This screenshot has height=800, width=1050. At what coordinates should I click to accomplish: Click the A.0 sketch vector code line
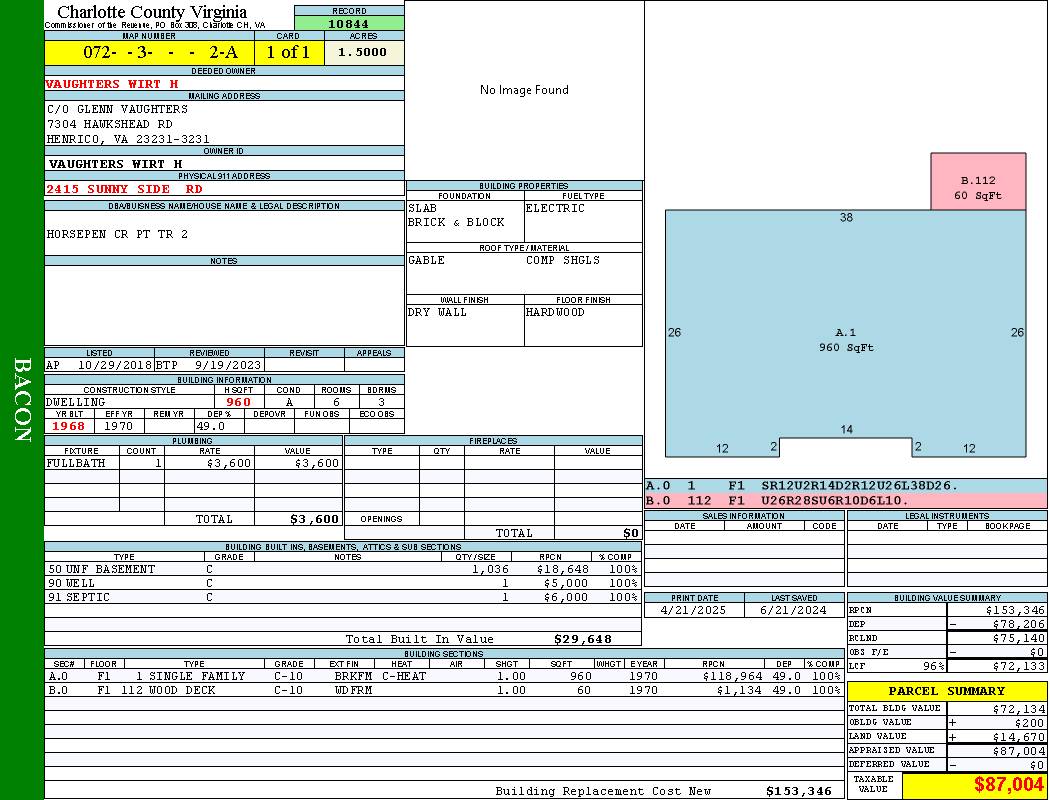click(845, 486)
